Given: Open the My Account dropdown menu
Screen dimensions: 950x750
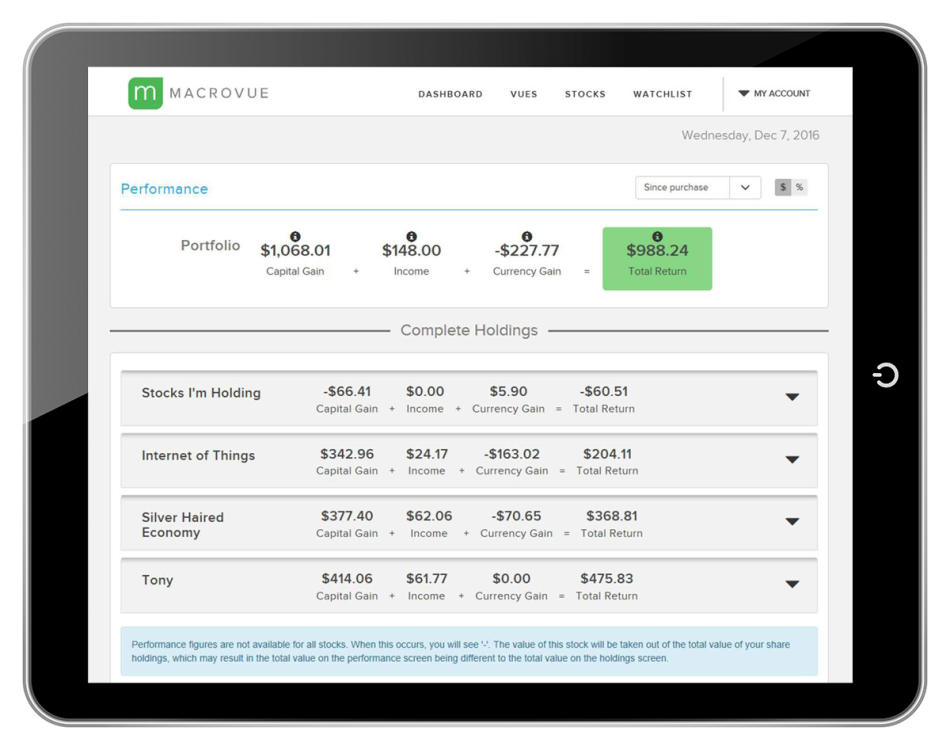Looking at the screenshot, I should tap(775, 93).
